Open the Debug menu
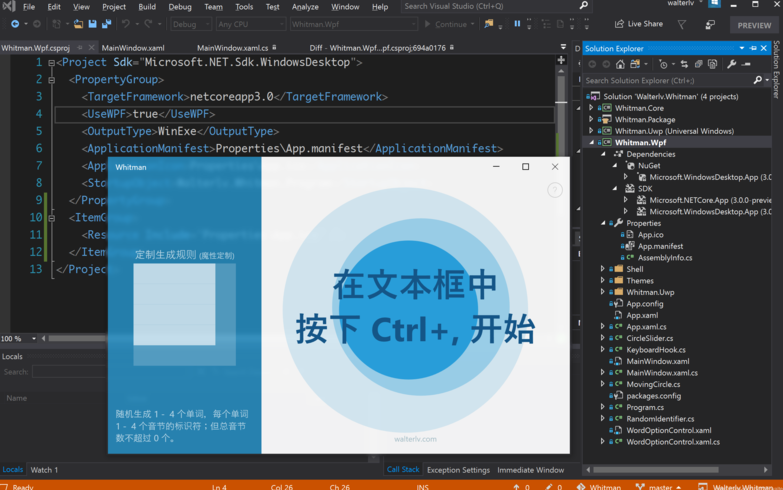The image size is (783, 490). pos(180,6)
